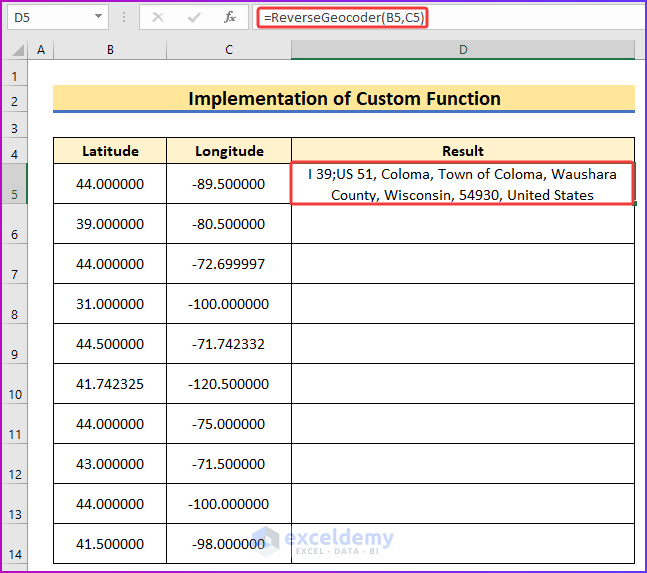This screenshot has height=573, width=647.
Task: Select column D header
Action: 463,50
